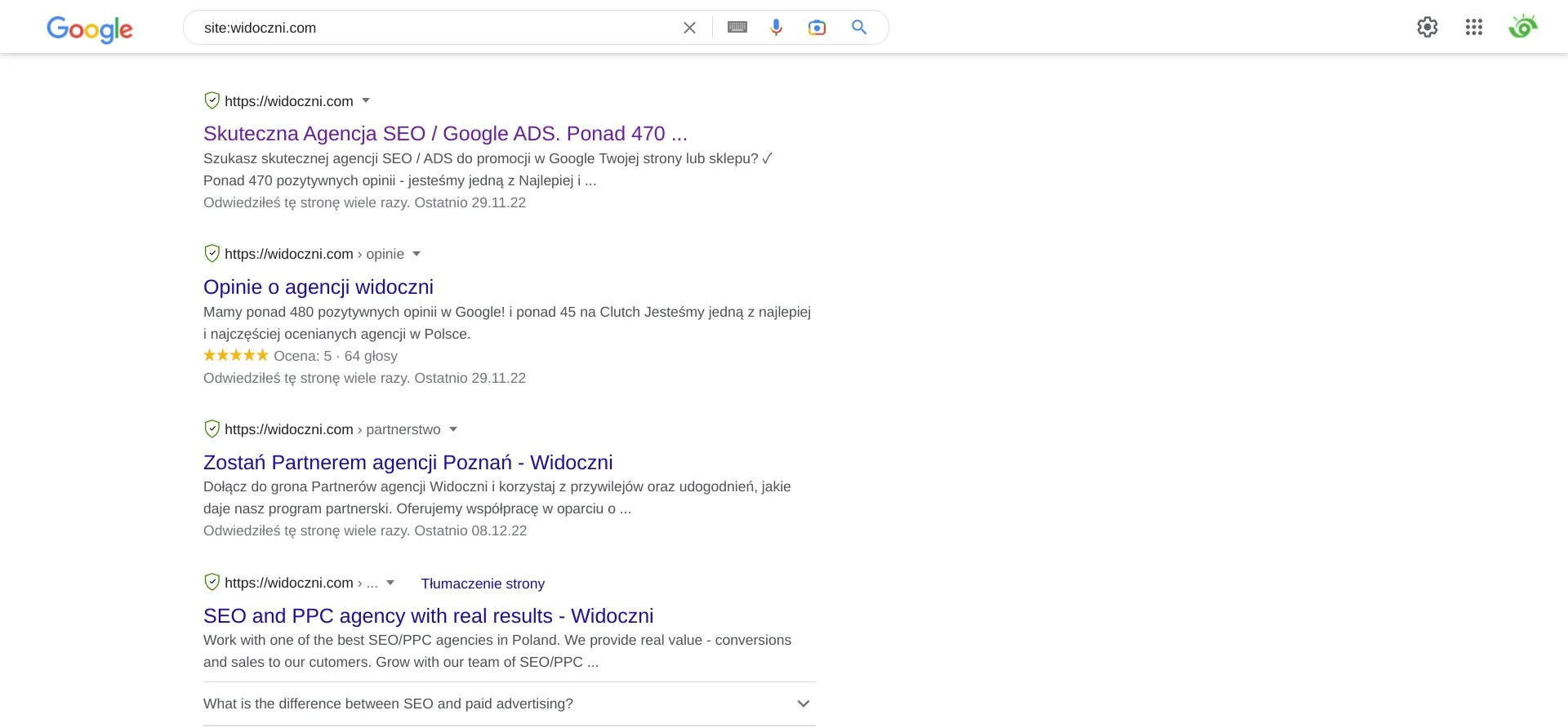Open Google apps grid
This screenshot has width=1568, height=728.
point(1473,27)
